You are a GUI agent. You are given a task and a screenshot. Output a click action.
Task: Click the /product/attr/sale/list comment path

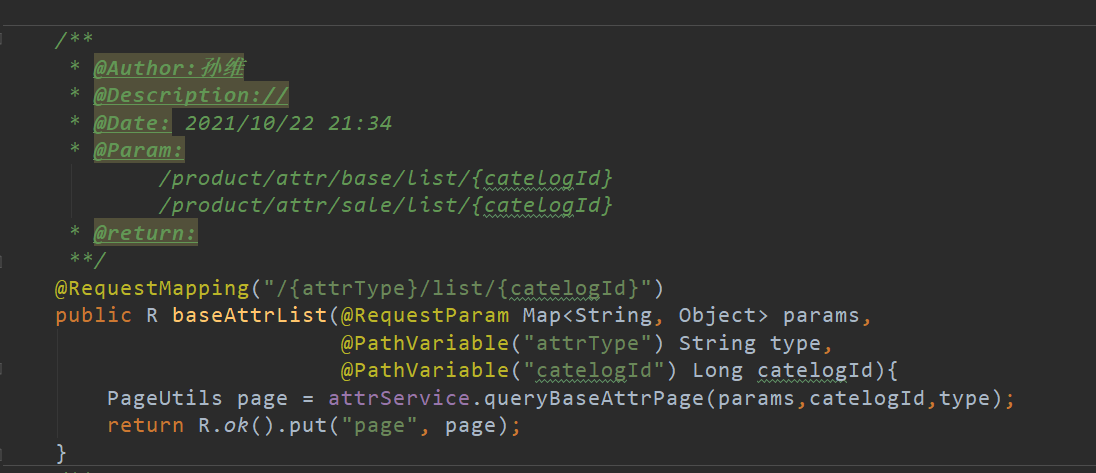(314, 206)
